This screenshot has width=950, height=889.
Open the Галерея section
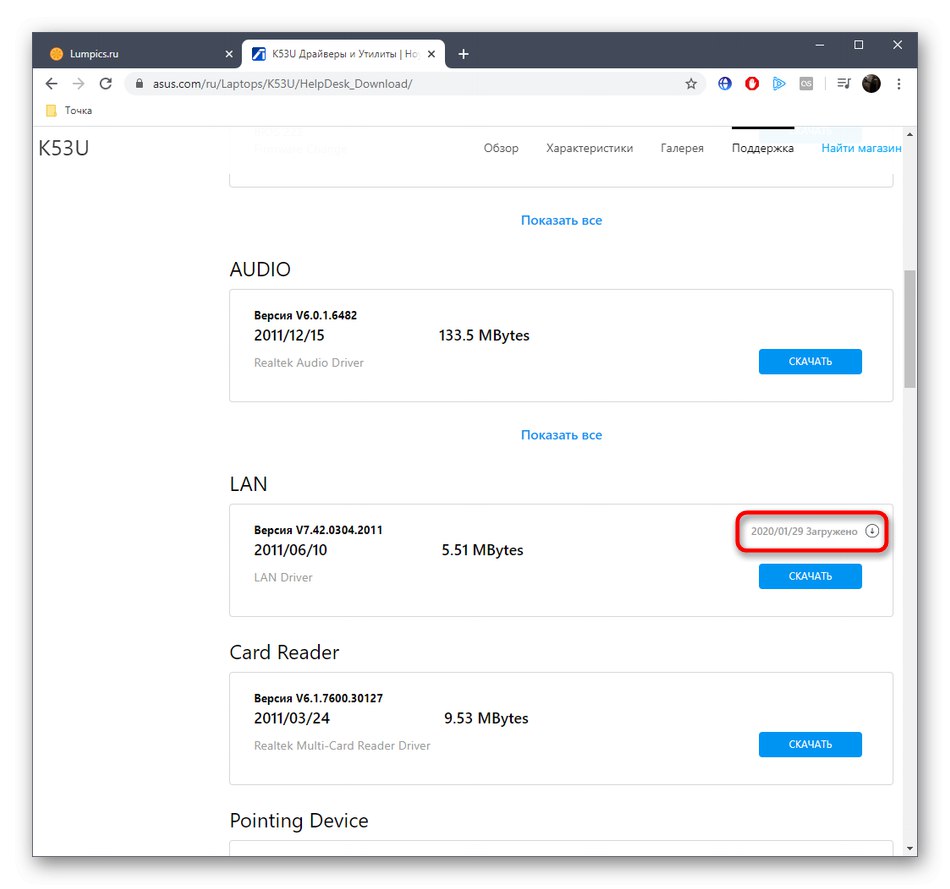coord(682,148)
